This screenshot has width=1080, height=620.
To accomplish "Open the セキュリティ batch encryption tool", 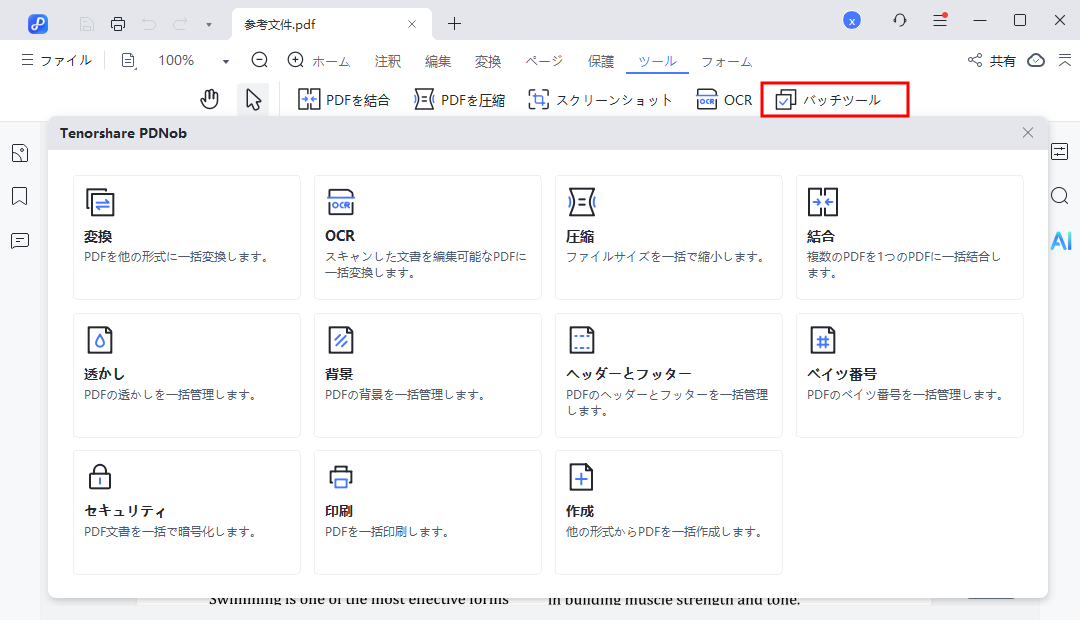I will pyautogui.click(x=186, y=512).
